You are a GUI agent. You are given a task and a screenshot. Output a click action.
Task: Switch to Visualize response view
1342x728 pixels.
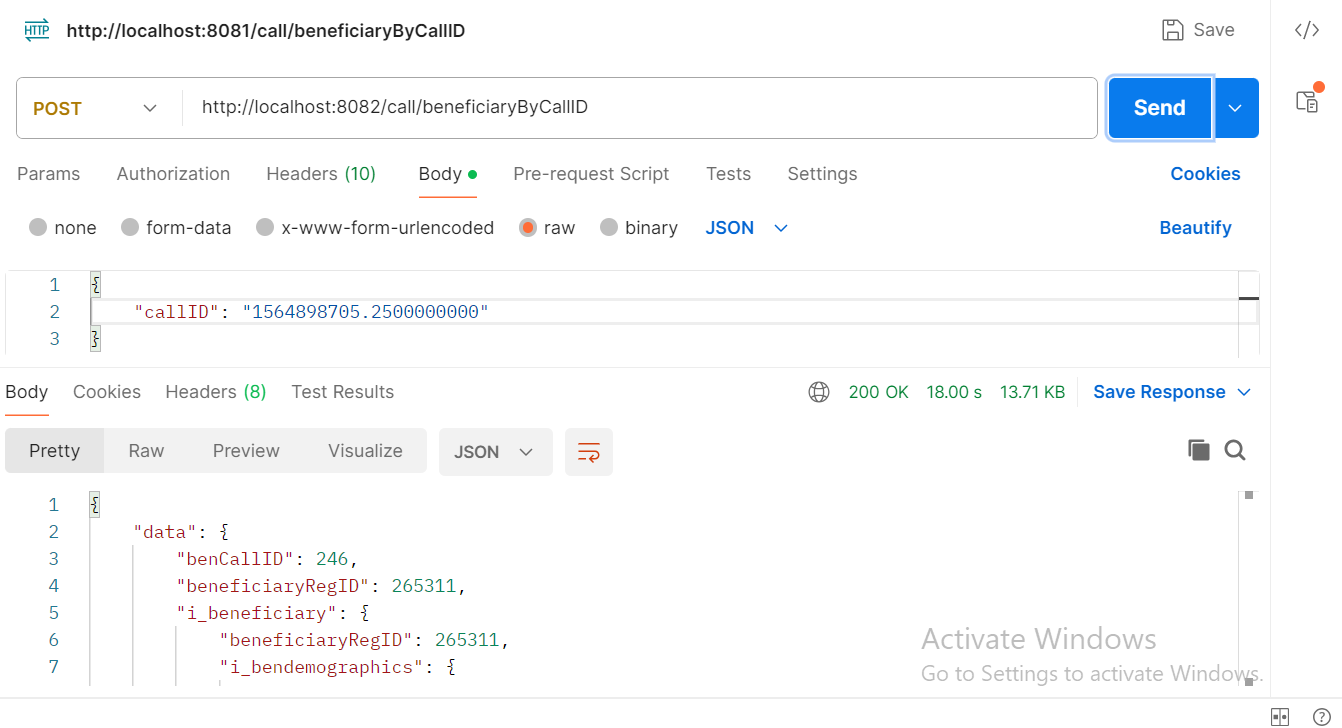[365, 451]
